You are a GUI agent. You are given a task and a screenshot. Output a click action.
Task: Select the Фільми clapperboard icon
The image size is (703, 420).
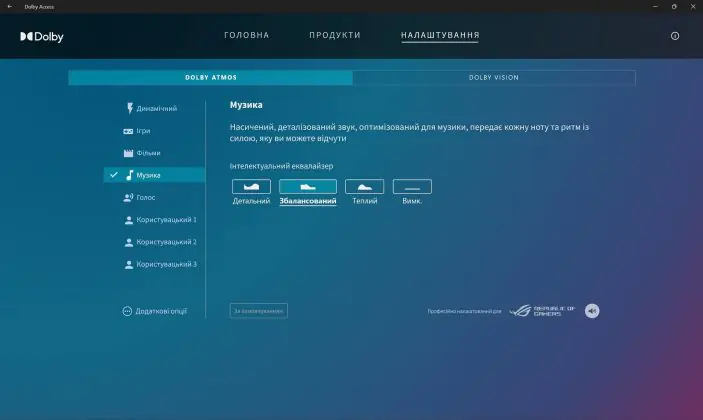(128, 153)
